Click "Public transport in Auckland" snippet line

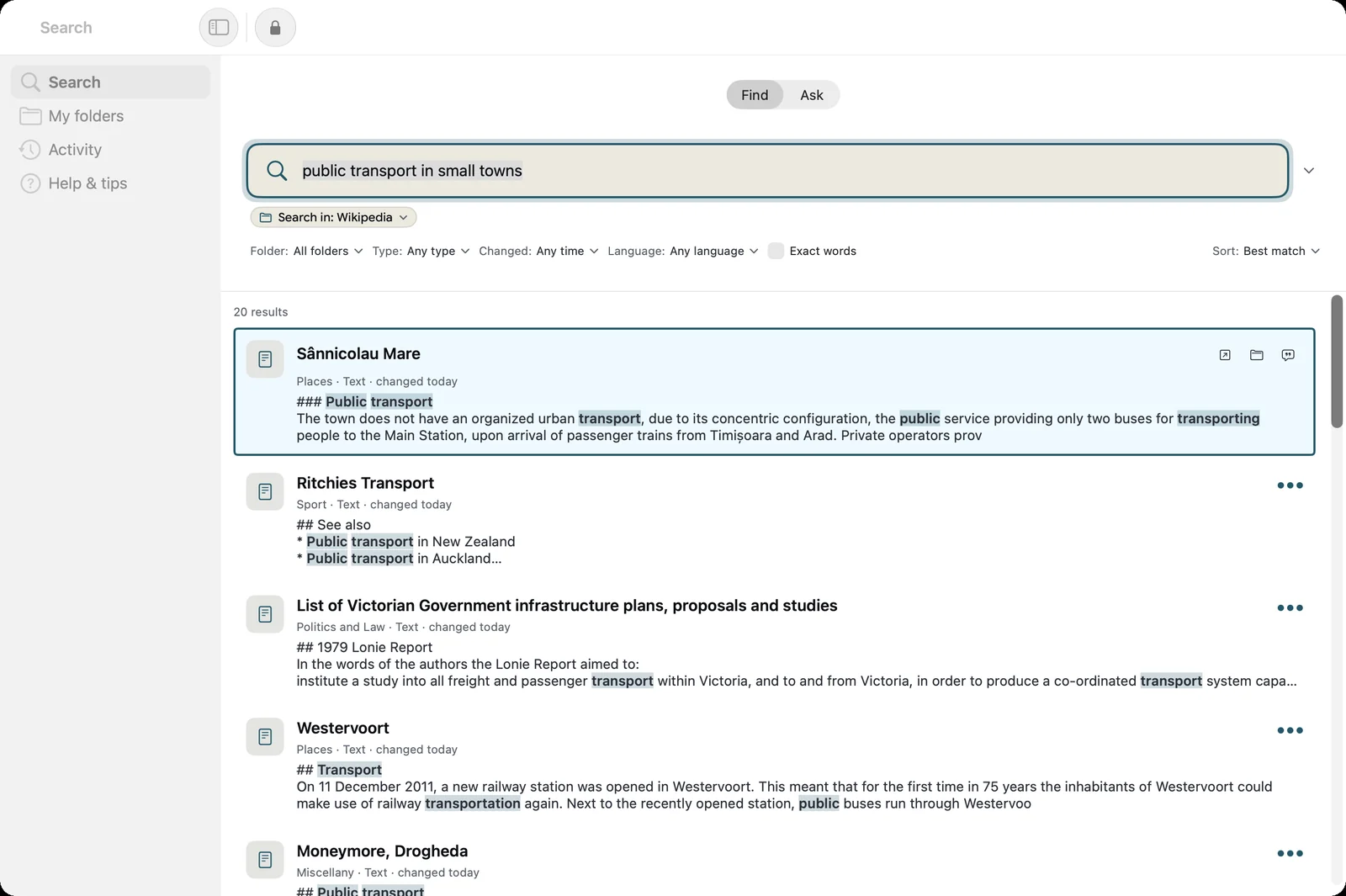pyautogui.click(x=399, y=559)
